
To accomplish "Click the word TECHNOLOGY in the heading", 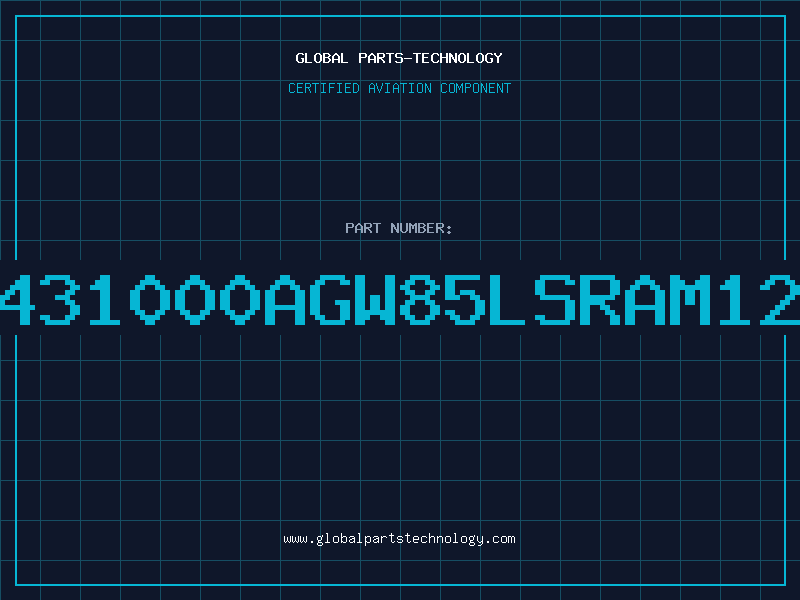I will pyautogui.click(x=458, y=58).
